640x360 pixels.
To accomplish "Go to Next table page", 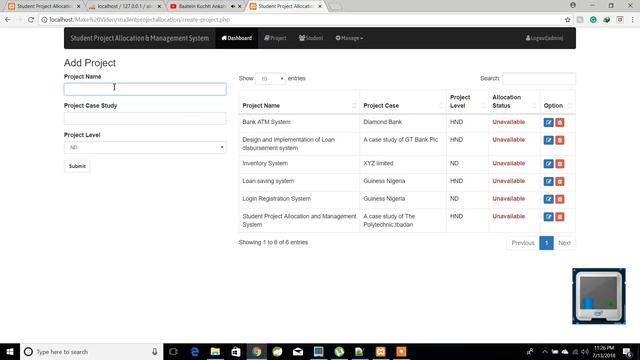I will click(564, 243).
